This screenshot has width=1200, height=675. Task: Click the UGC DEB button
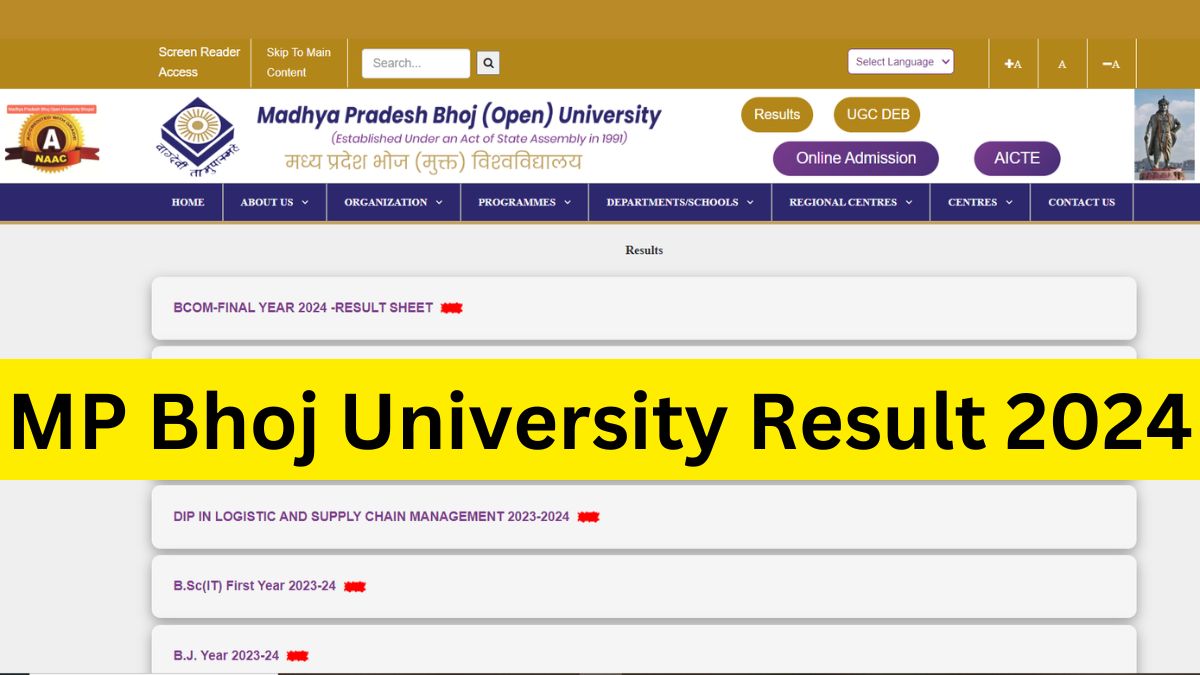[x=878, y=114]
